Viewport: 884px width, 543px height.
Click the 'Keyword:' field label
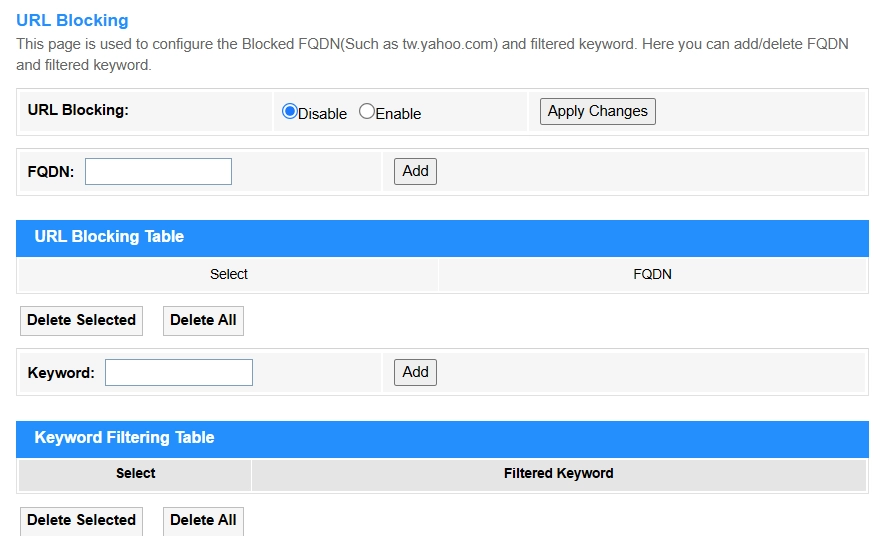(61, 373)
